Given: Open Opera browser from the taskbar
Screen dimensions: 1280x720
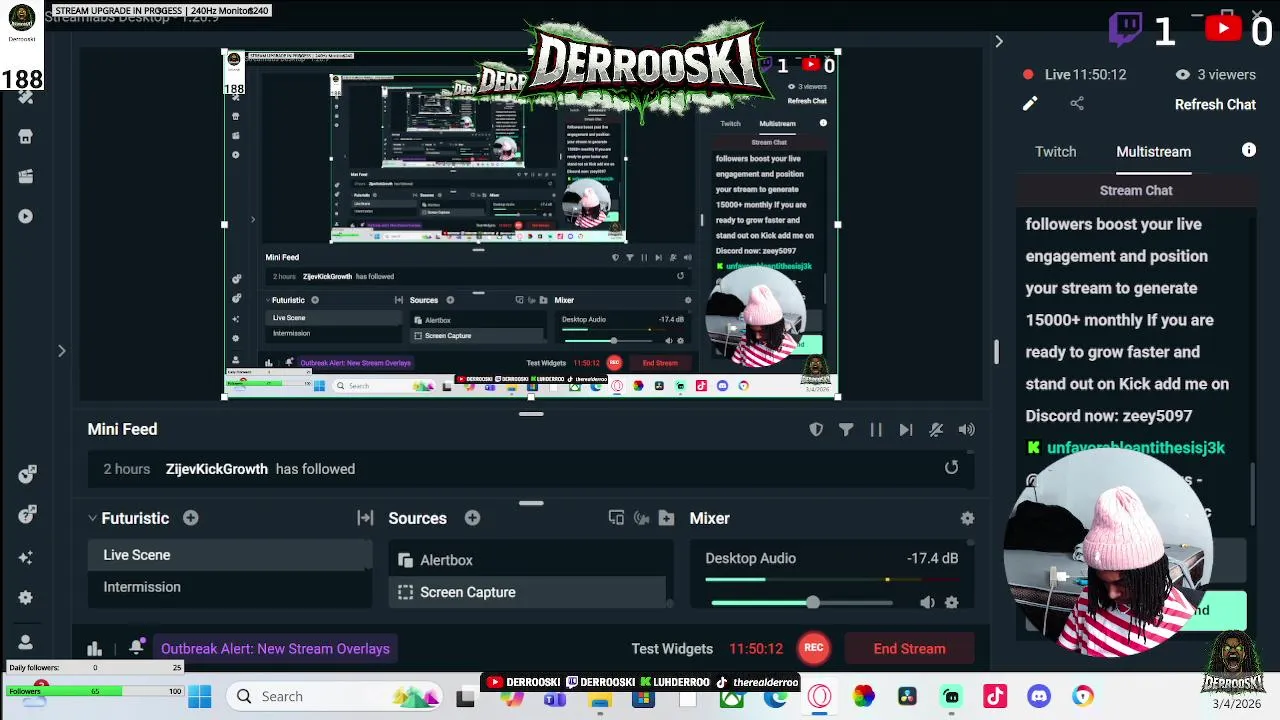Looking at the screenshot, I should [x=819, y=696].
